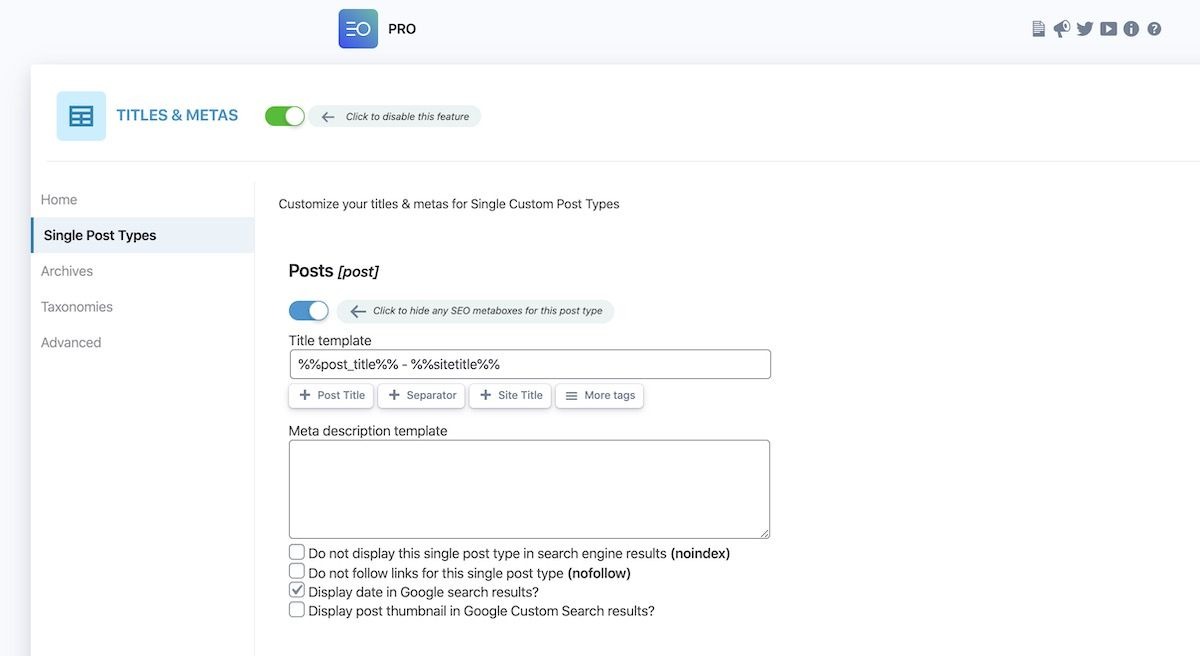1200x656 pixels.
Task: Check the noindex checkbox
Action: click(x=297, y=552)
